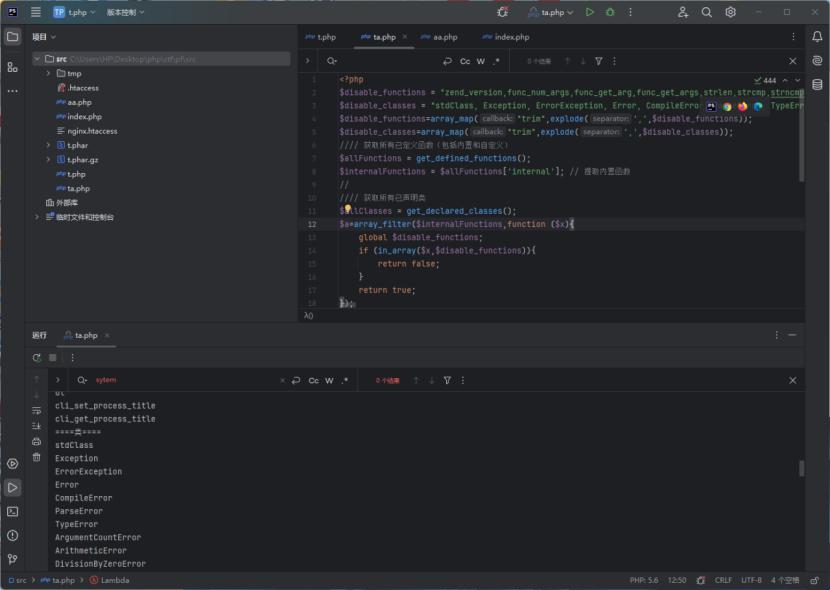Expand the tmp folder in project tree
The image size is (830, 590).
point(48,73)
